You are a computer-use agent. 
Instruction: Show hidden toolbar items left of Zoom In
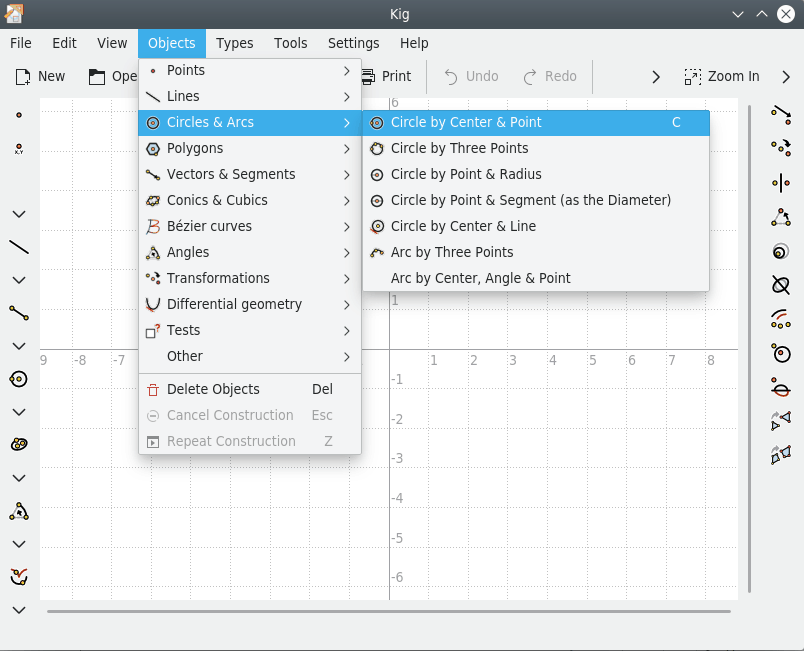point(656,77)
